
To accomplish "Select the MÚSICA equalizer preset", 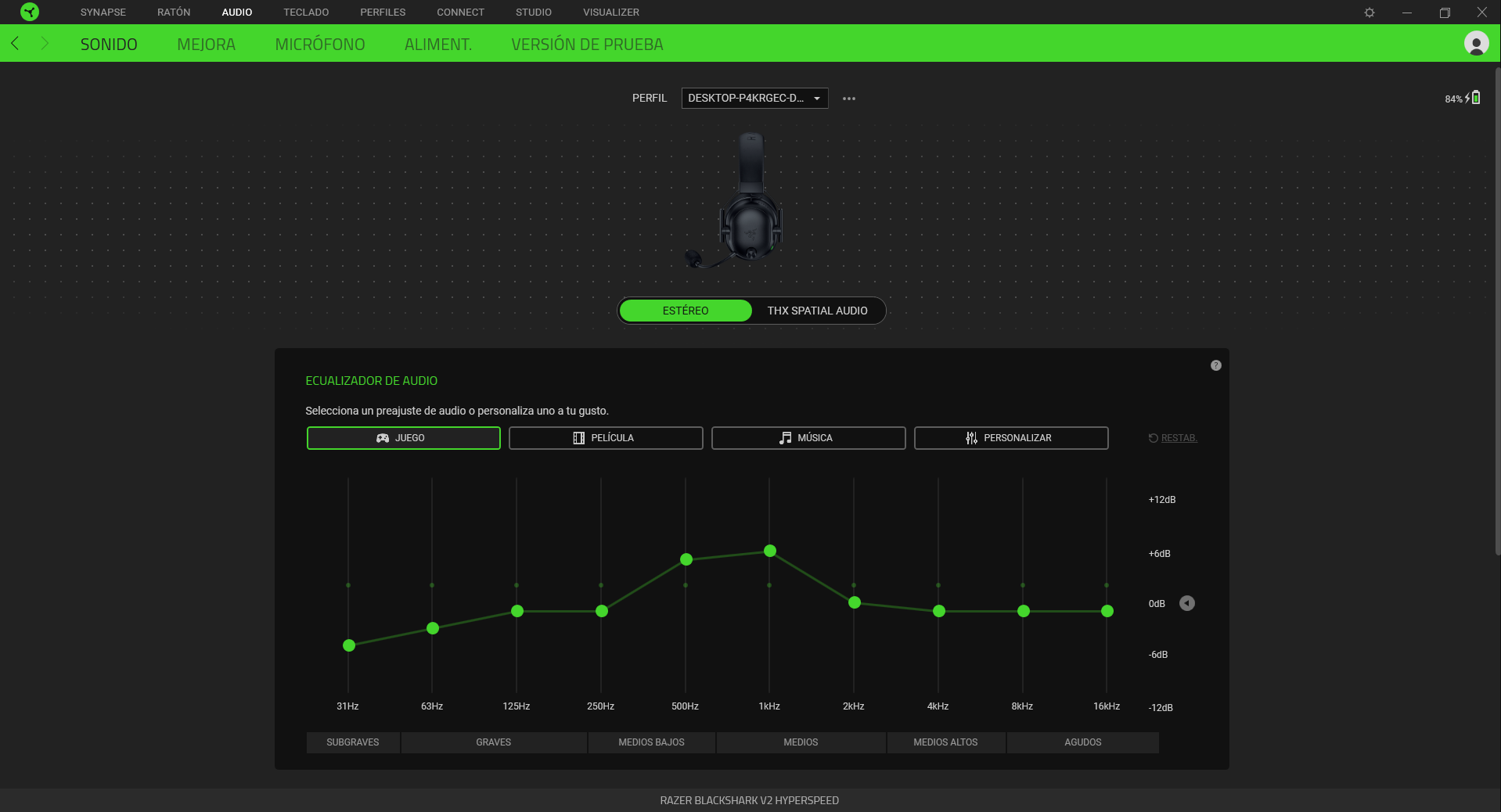I will point(808,438).
